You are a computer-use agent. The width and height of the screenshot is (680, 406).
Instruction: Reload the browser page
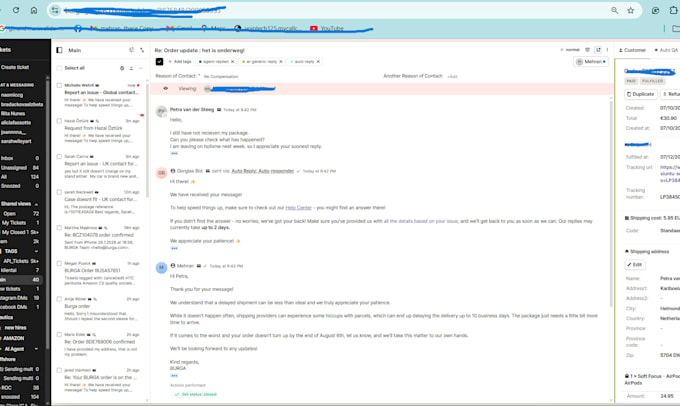16,10
